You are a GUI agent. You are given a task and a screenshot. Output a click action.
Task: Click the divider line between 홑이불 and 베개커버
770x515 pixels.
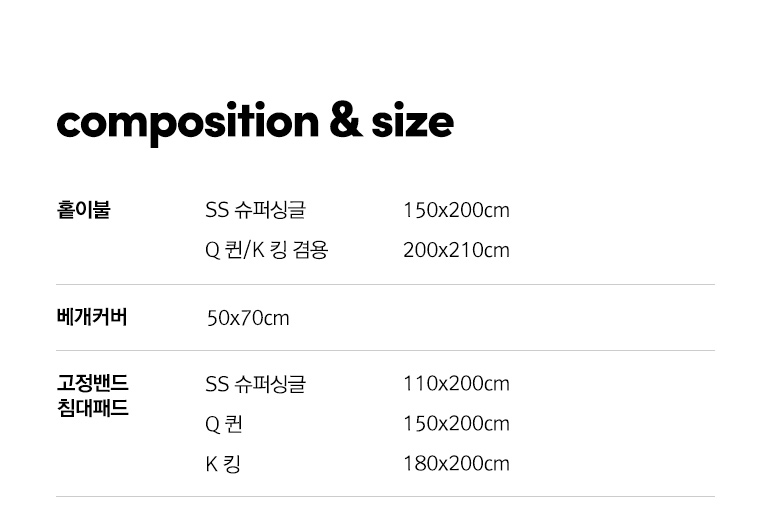click(385, 285)
